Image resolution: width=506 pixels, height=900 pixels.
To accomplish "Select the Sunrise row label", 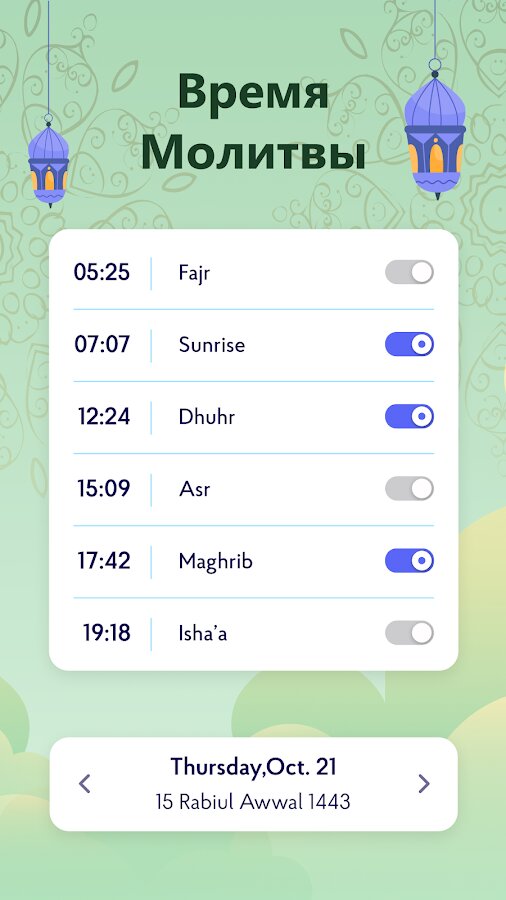I will point(212,345).
